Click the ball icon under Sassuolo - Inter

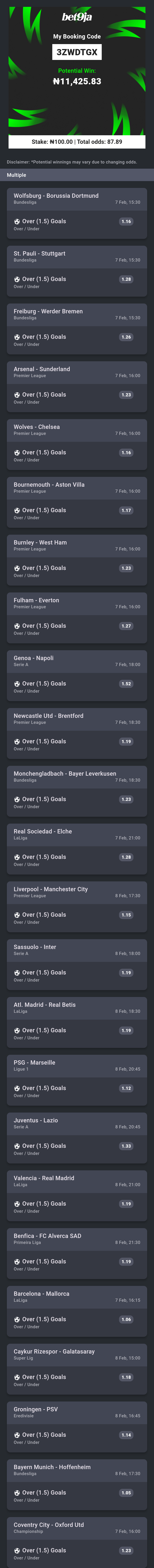(x=17, y=973)
